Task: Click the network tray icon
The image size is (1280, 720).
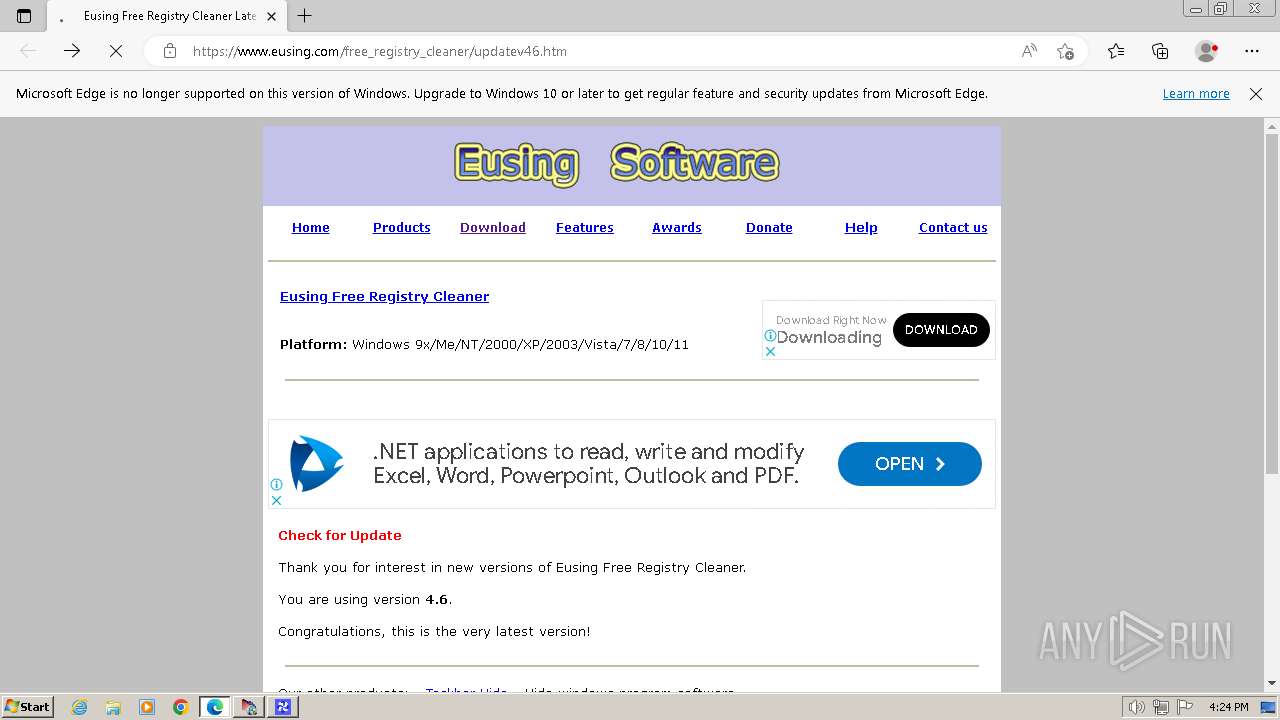Action: click(x=1163, y=707)
